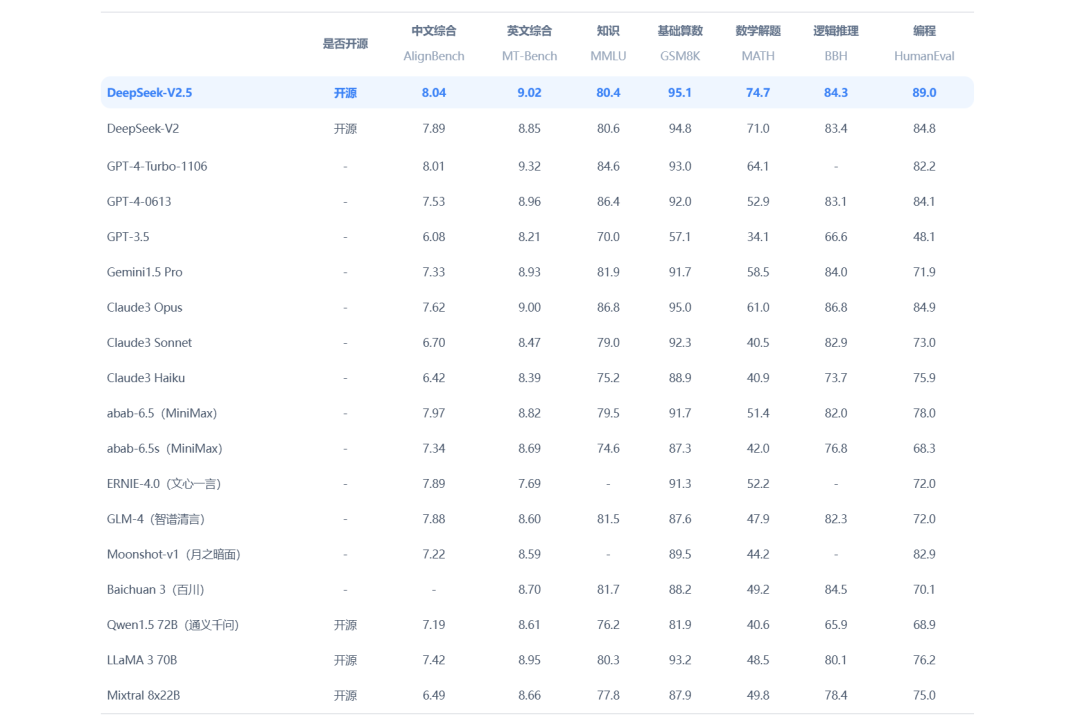
Task: Click Gemini1.5 Pro MATH value 58.5
Action: tap(758, 271)
